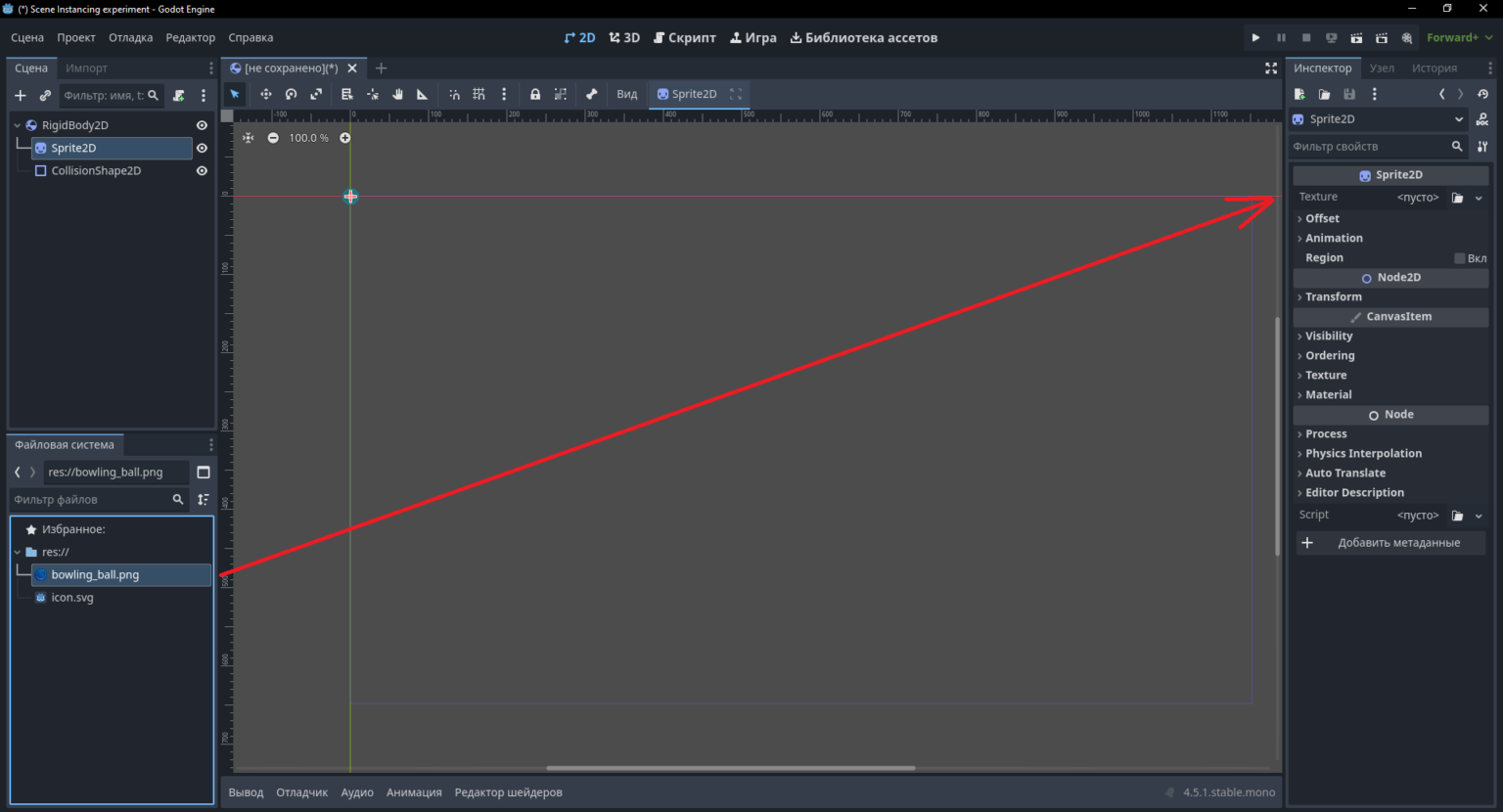1503x812 pixels.
Task: Switch to the История tab
Action: click(x=1435, y=68)
